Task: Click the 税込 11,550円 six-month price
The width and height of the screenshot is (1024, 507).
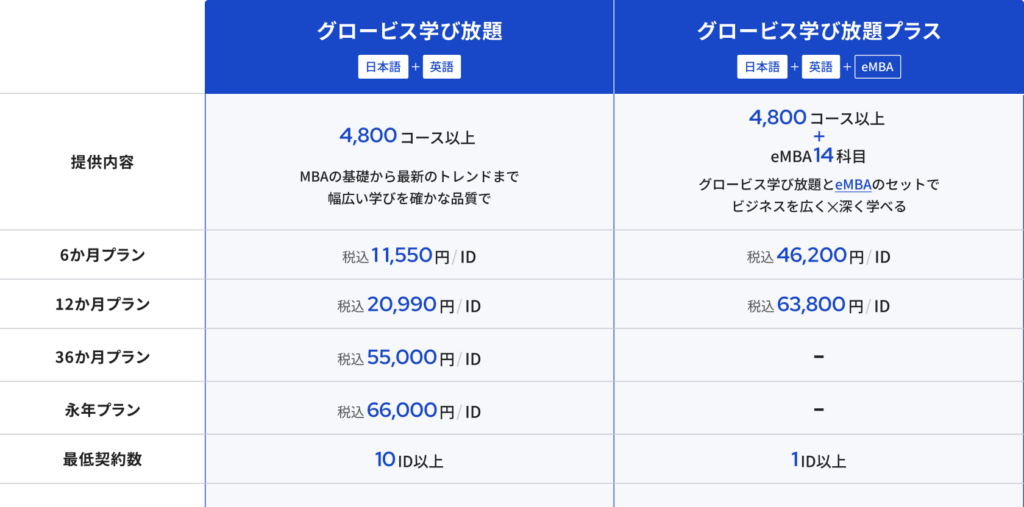Action: [409, 256]
